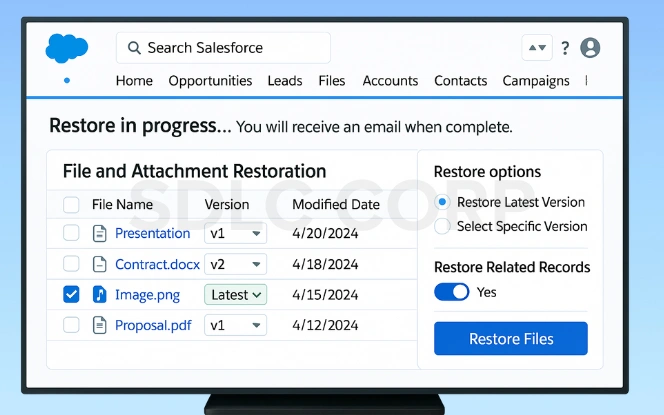Screen dimensions: 664x415
Task: Open Proposal.pdf version v1 dropdown
Action: tap(235, 325)
